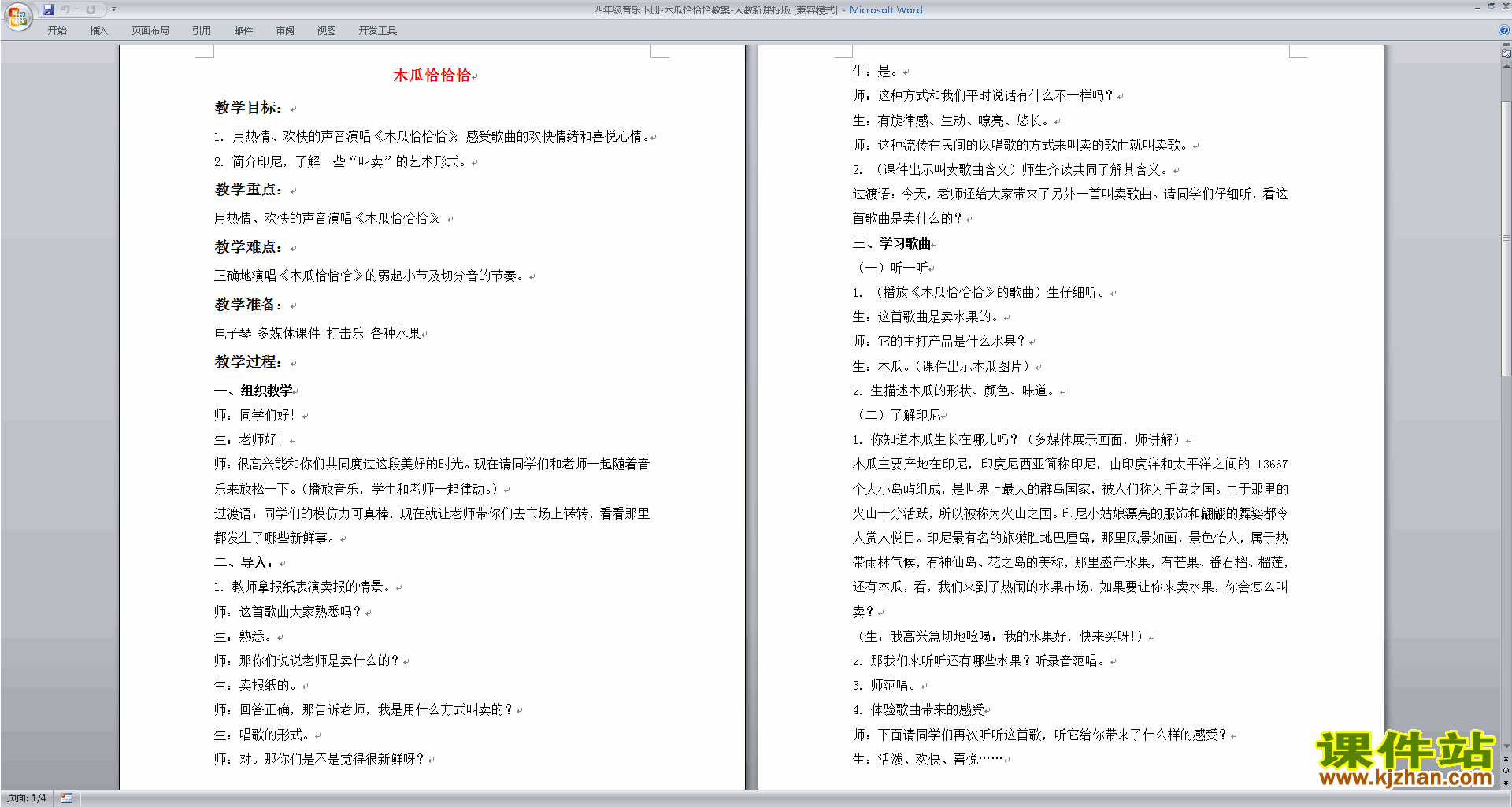
Task: Expand the undo history dropdown arrow
Action: (76, 9)
